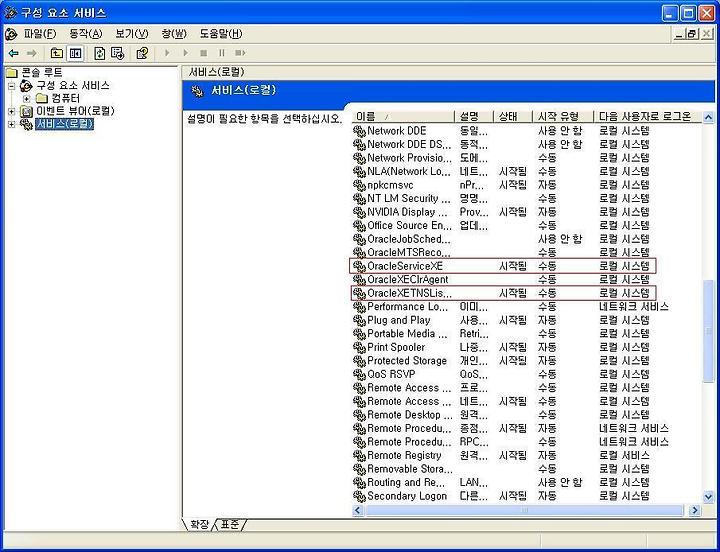Select 콘솔 루트 in the tree
The height and width of the screenshot is (552, 720).
pyautogui.click(x=42, y=73)
